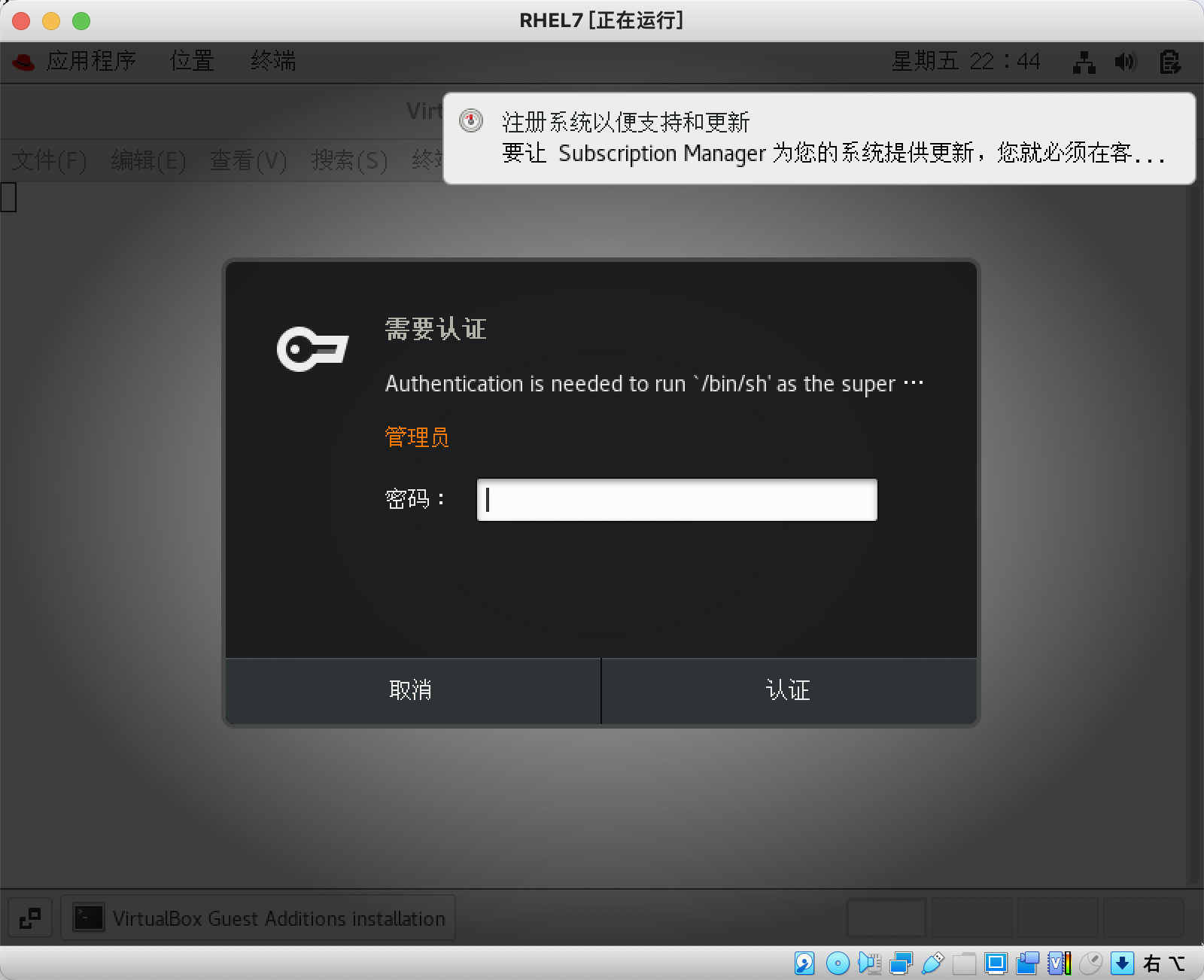The image size is (1204, 980).
Task: Click the VirtualBox CPU/virtualization status icon
Action: pyautogui.click(x=1059, y=963)
